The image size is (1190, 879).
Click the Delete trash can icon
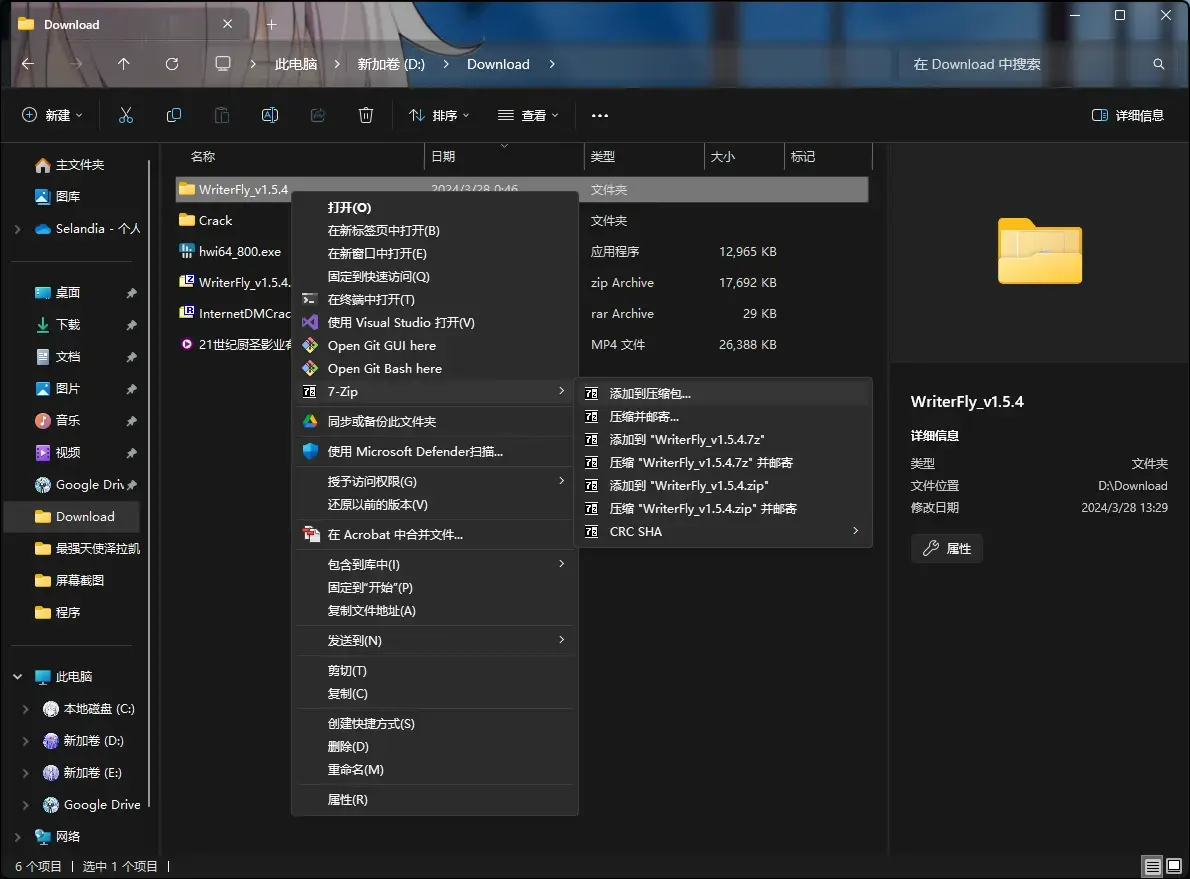tap(366, 115)
